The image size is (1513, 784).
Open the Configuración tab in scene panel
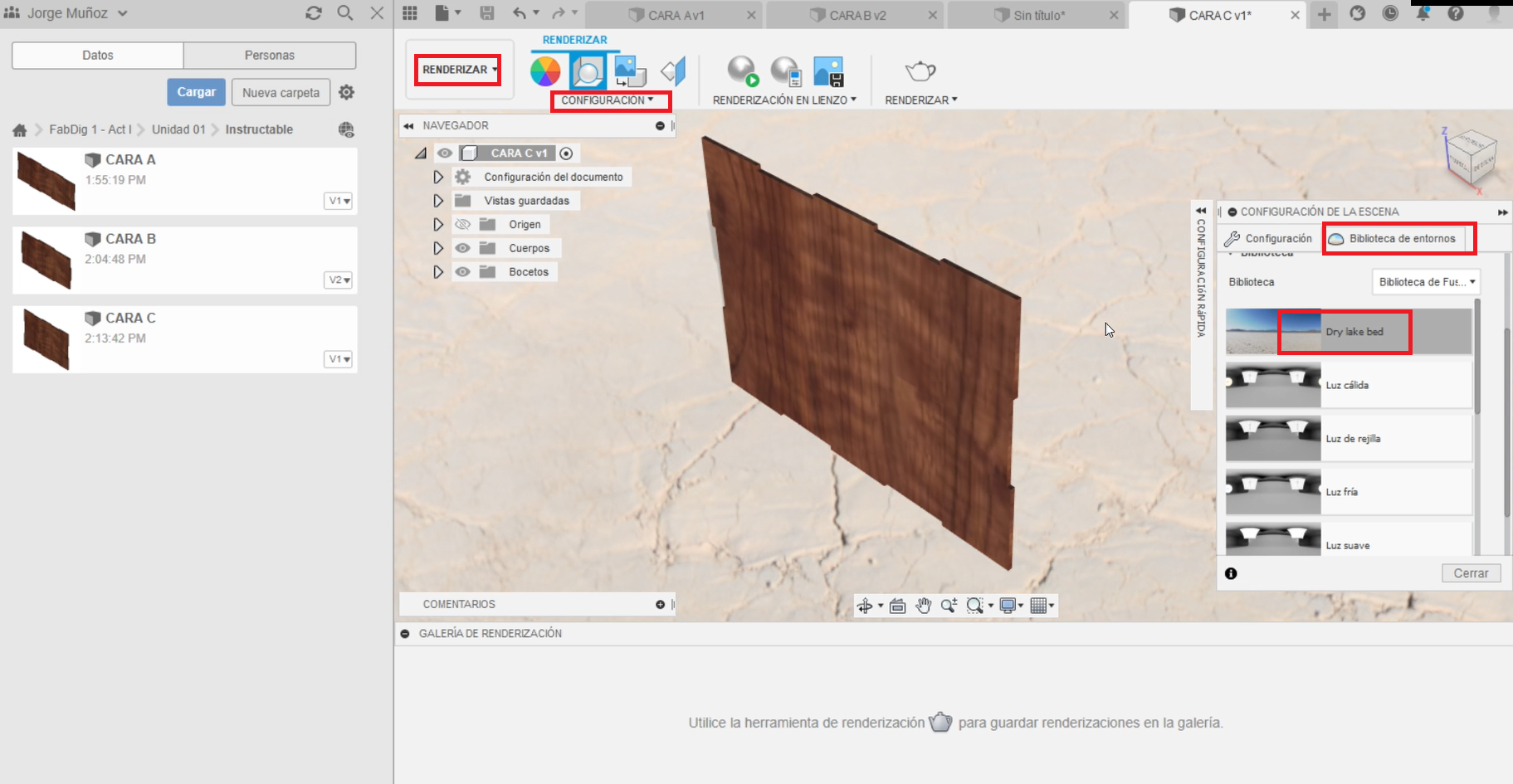click(1269, 239)
